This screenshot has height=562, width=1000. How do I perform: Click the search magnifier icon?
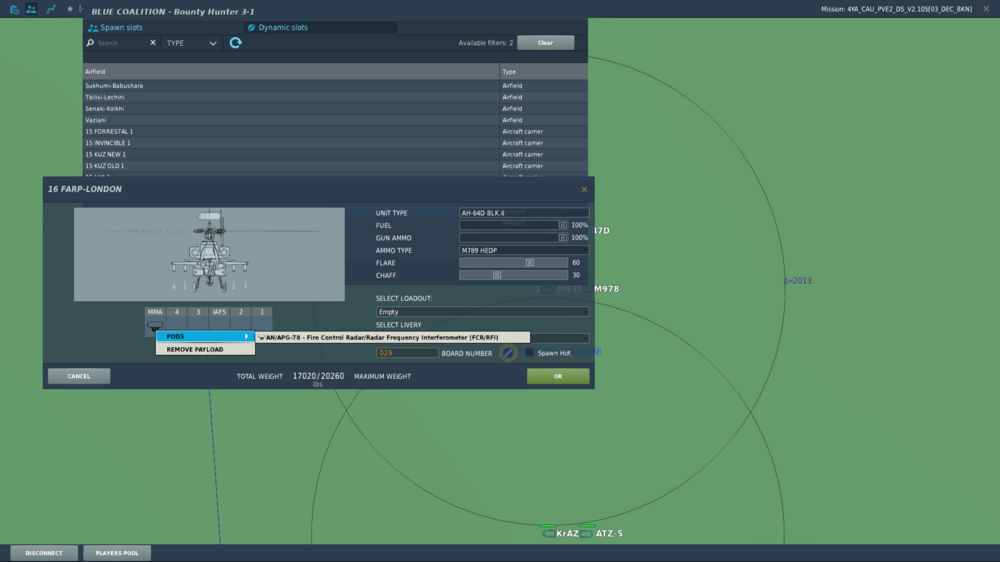(90, 43)
